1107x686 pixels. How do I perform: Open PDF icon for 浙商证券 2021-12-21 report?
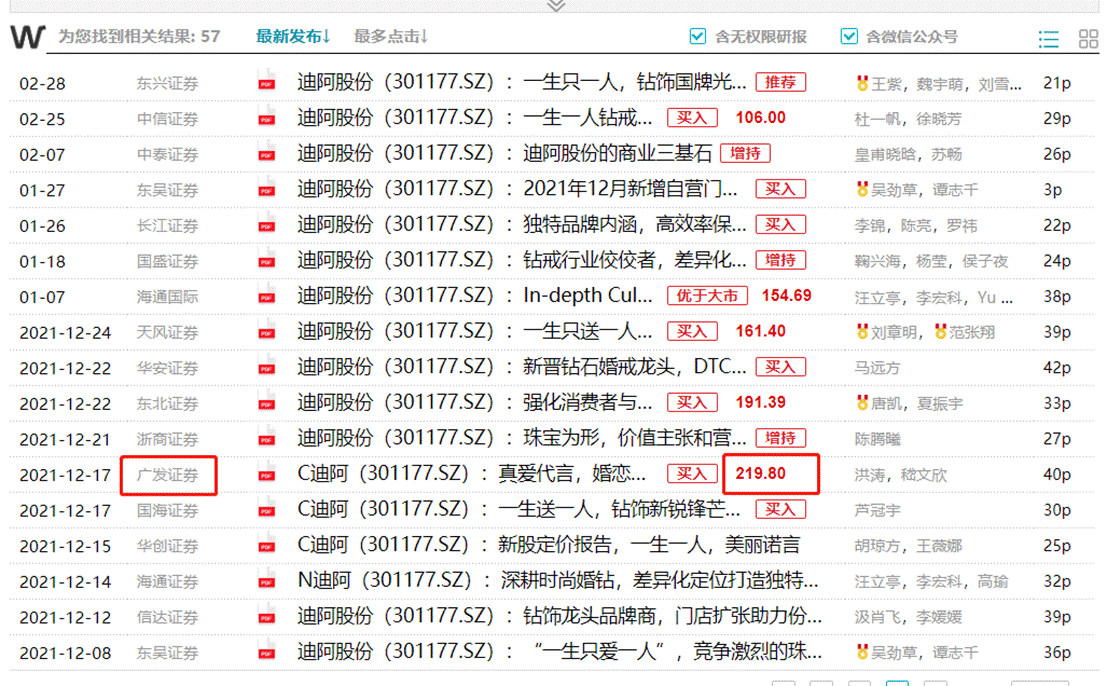[266, 435]
